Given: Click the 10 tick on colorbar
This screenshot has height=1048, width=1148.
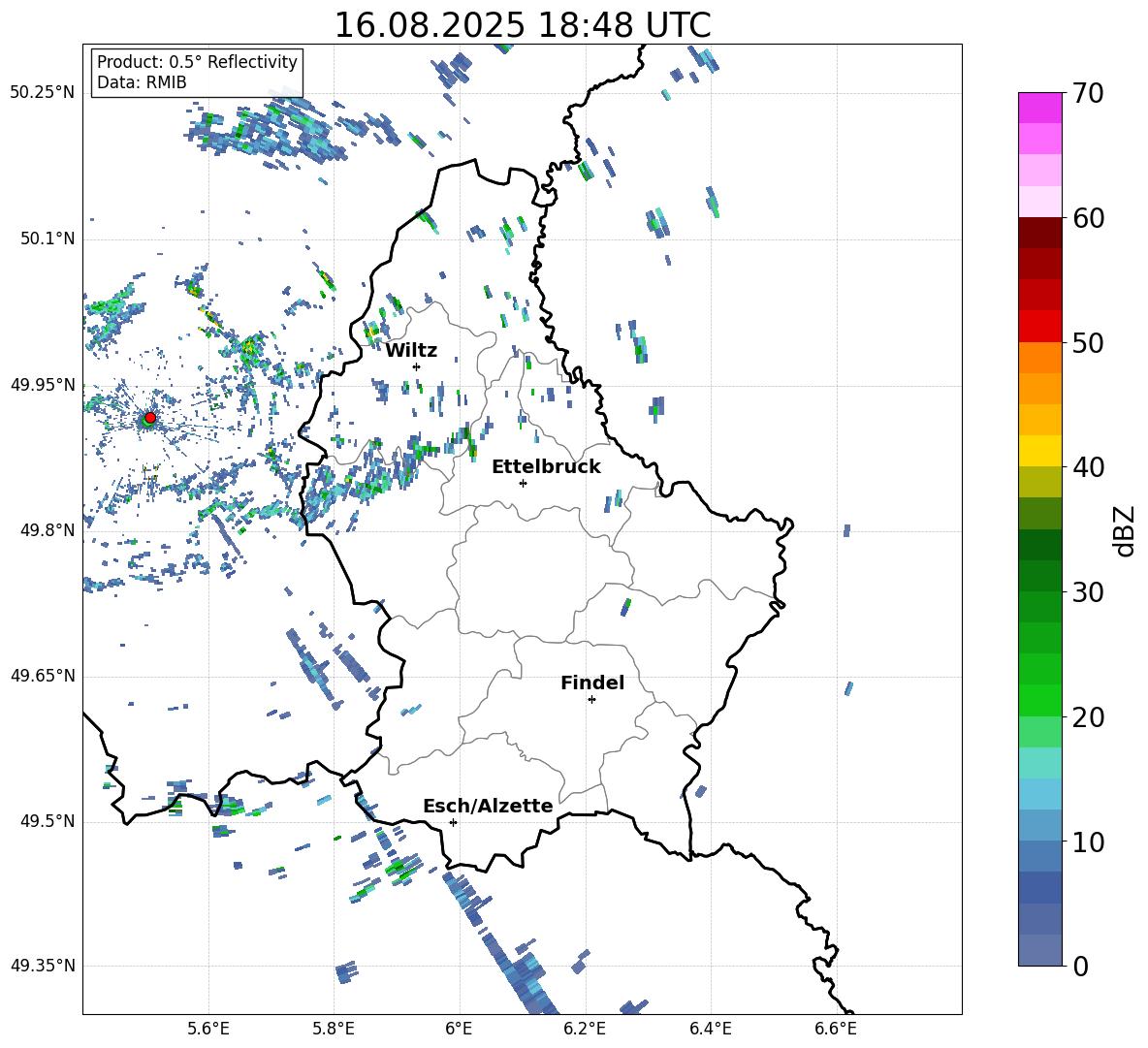Looking at the screenshot, I should coord(1088,842).
